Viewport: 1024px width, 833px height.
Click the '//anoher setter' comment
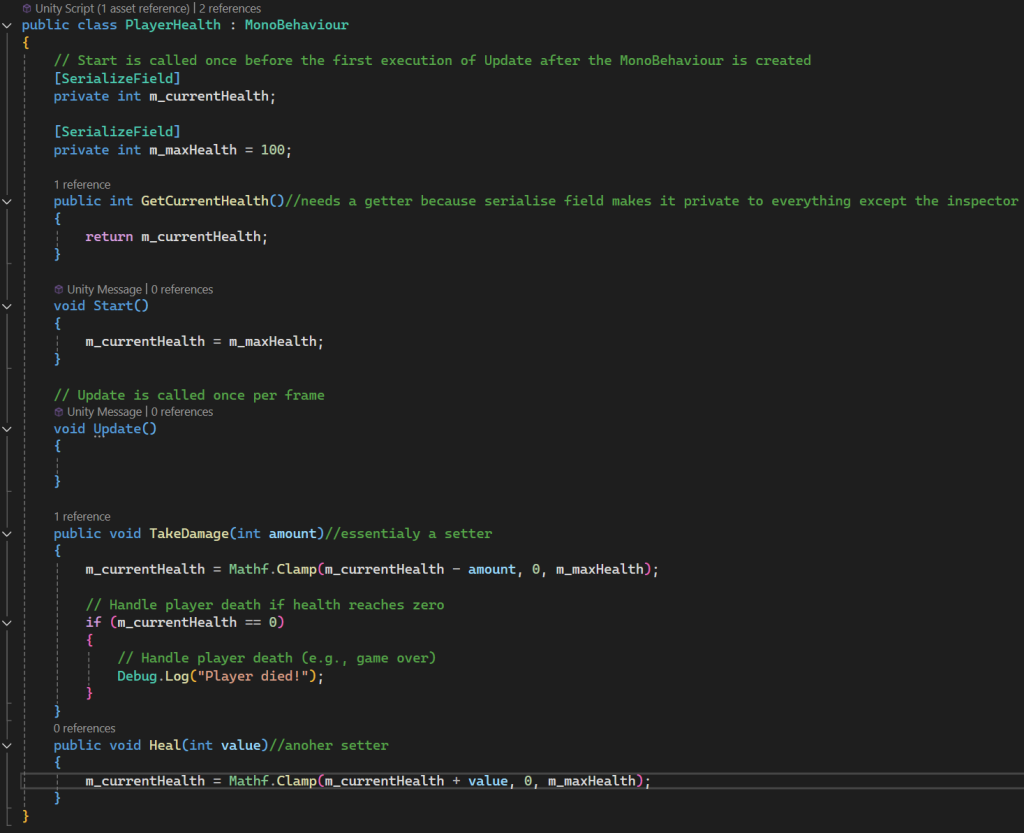tap(328, 746)
